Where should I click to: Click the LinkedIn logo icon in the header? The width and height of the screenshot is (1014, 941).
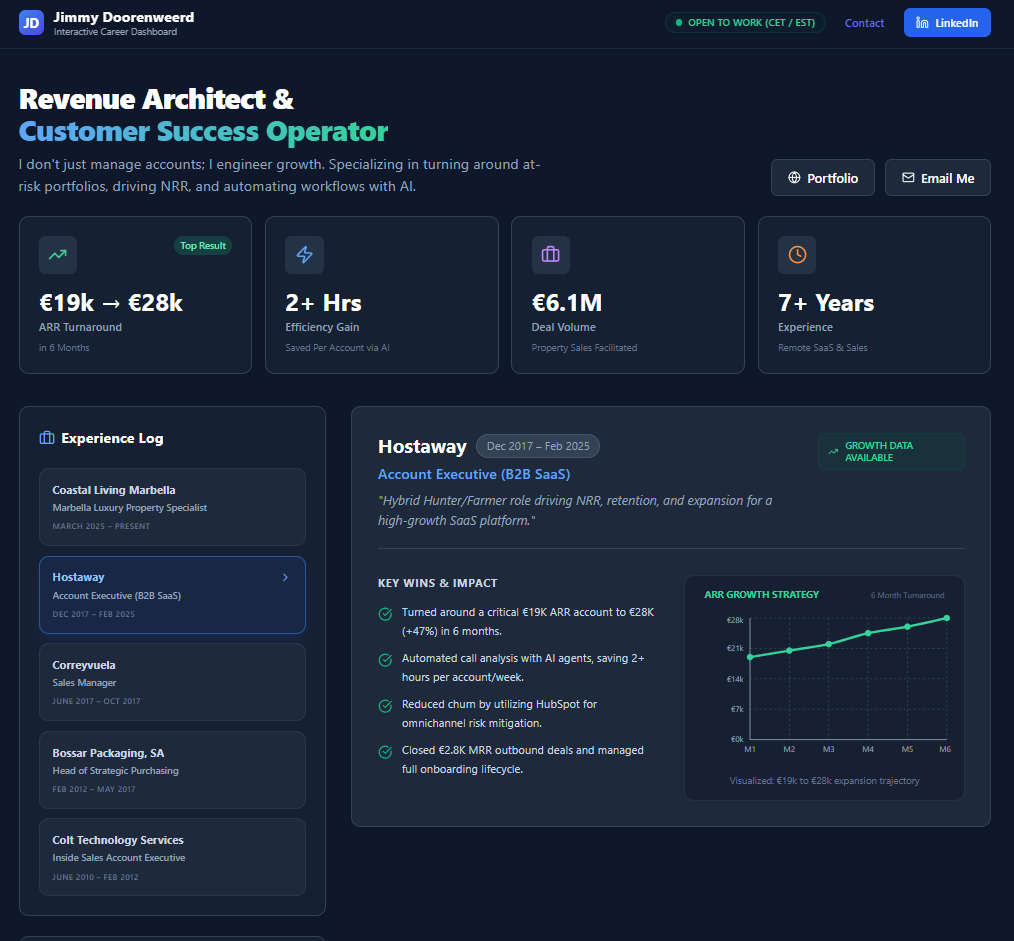[922, 22]
